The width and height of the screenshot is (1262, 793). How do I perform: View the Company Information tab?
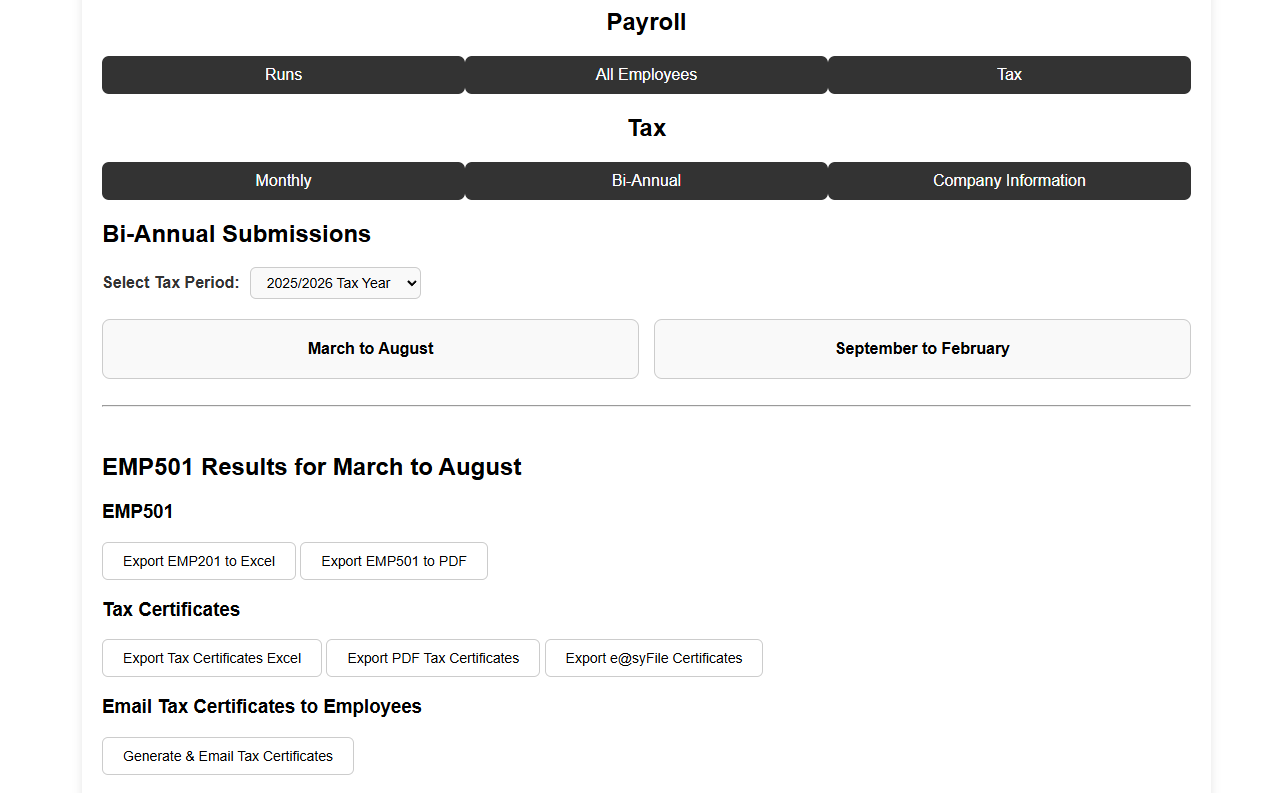pos(1009,181)
